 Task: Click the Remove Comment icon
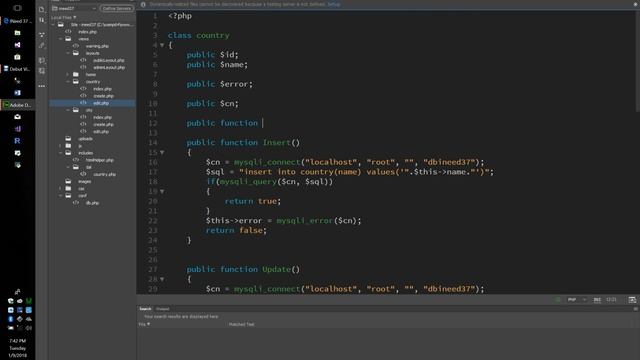[x=42, y=71]
